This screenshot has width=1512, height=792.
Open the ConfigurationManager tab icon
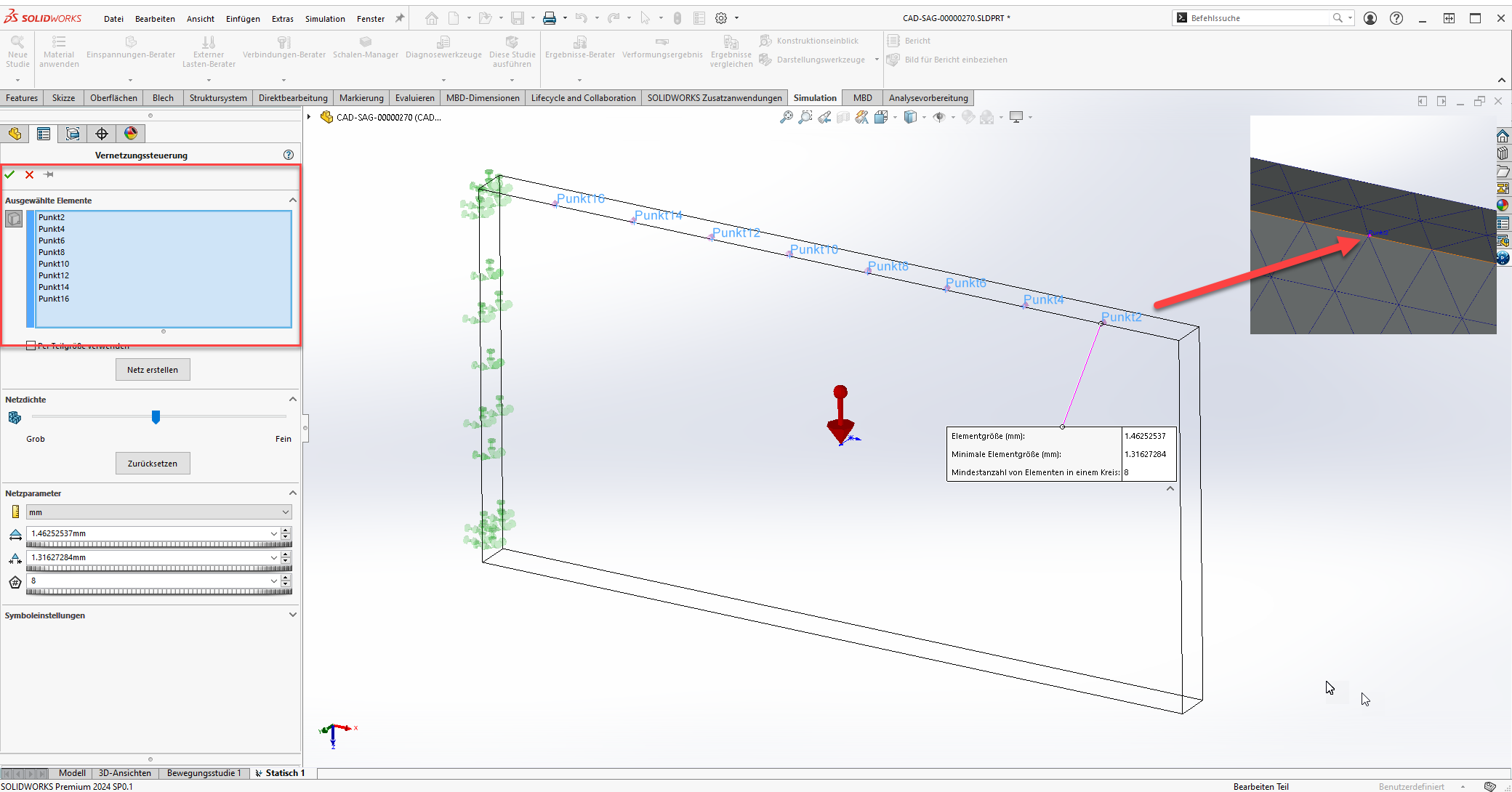pyautogui.click(x=73, y=134)
